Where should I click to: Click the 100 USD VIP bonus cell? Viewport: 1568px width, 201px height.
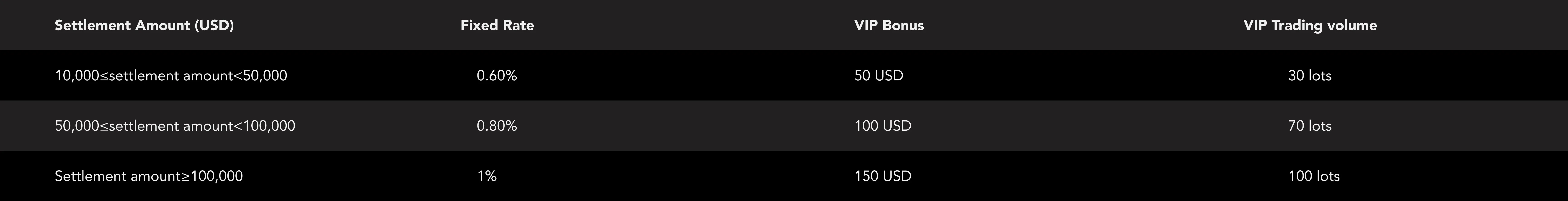click(x=883, y=126)
